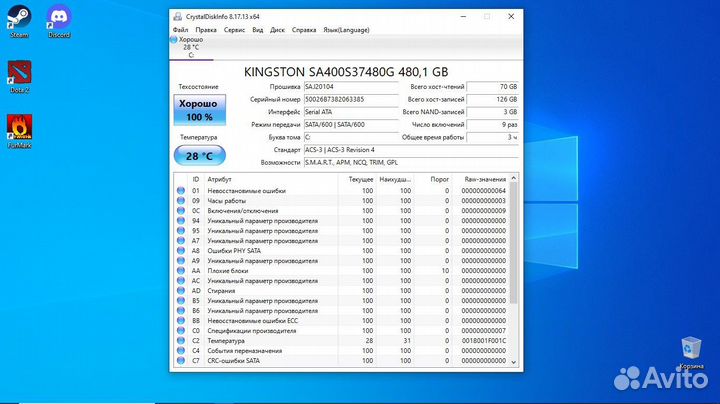
Task: Click the status circle for attribute 95
Action: [x=181, y=230]
